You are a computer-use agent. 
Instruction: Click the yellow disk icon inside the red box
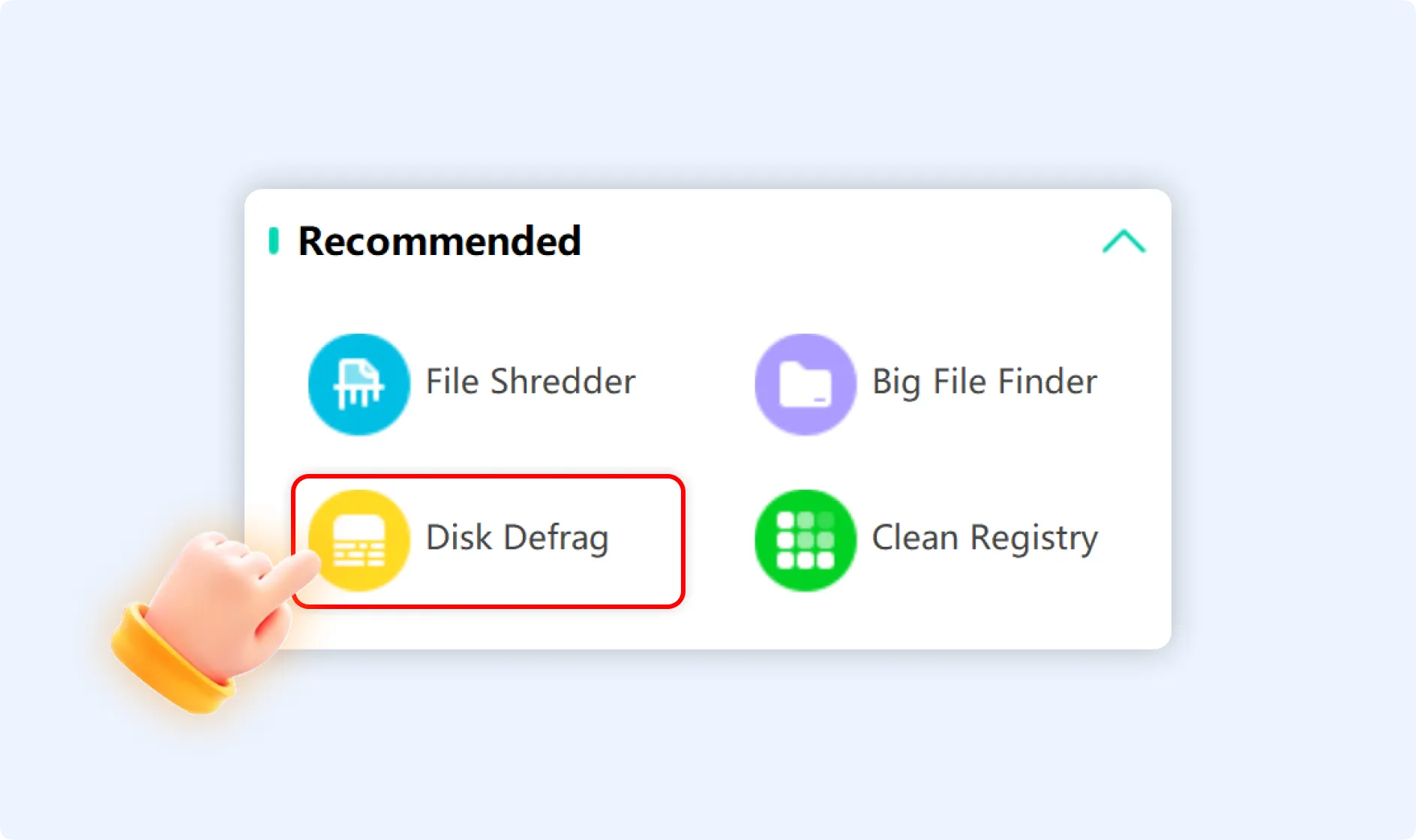tap(358, 538)
